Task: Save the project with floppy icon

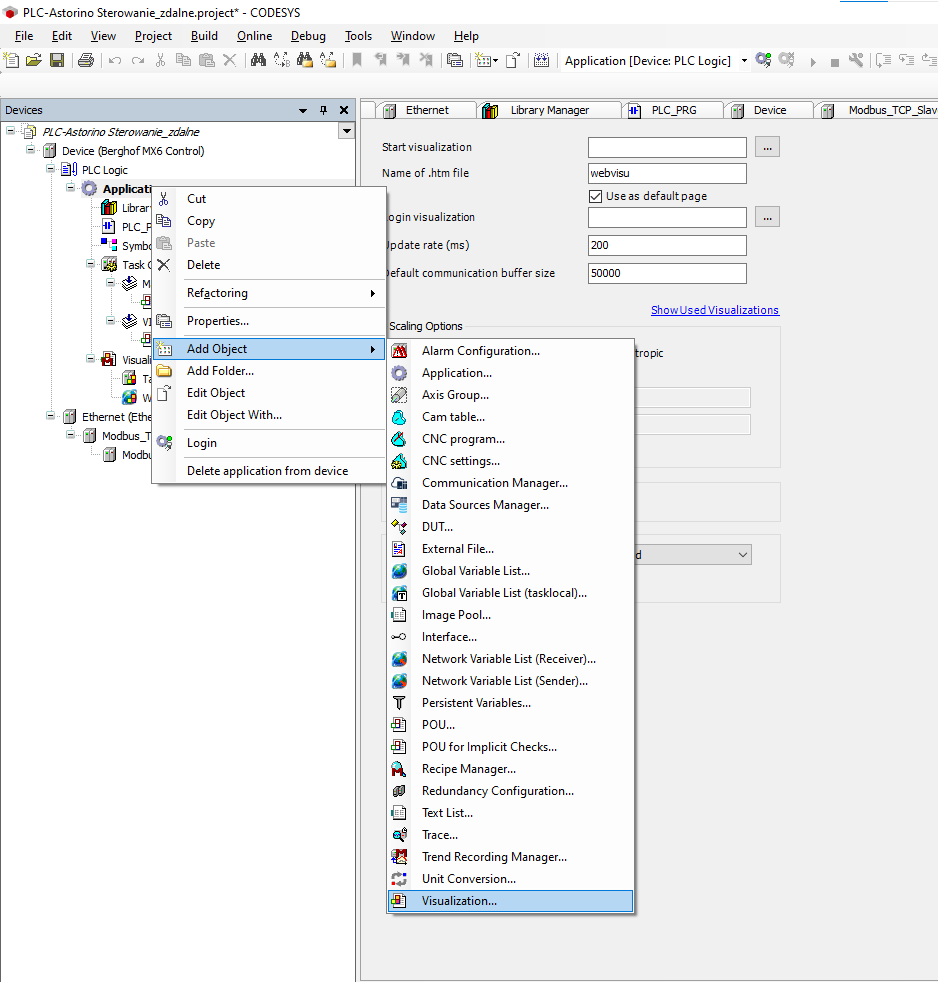Action: [x=57, y=60]
